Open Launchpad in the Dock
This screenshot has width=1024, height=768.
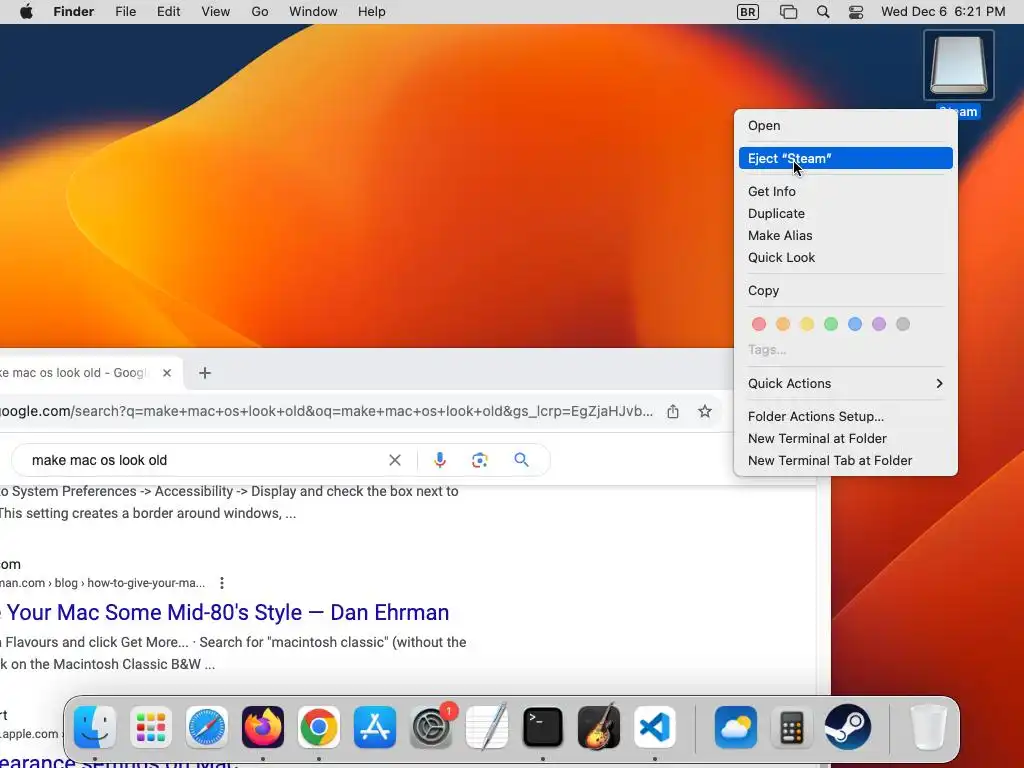coord(151,727)
